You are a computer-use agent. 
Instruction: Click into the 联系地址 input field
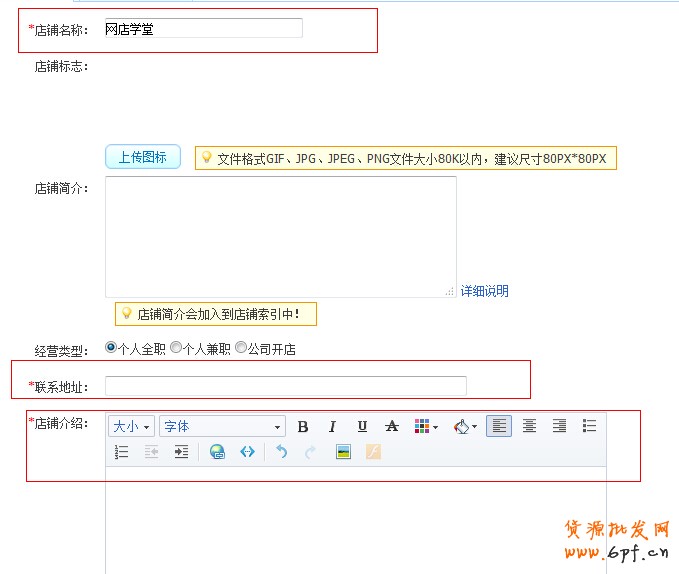(285, 386)
